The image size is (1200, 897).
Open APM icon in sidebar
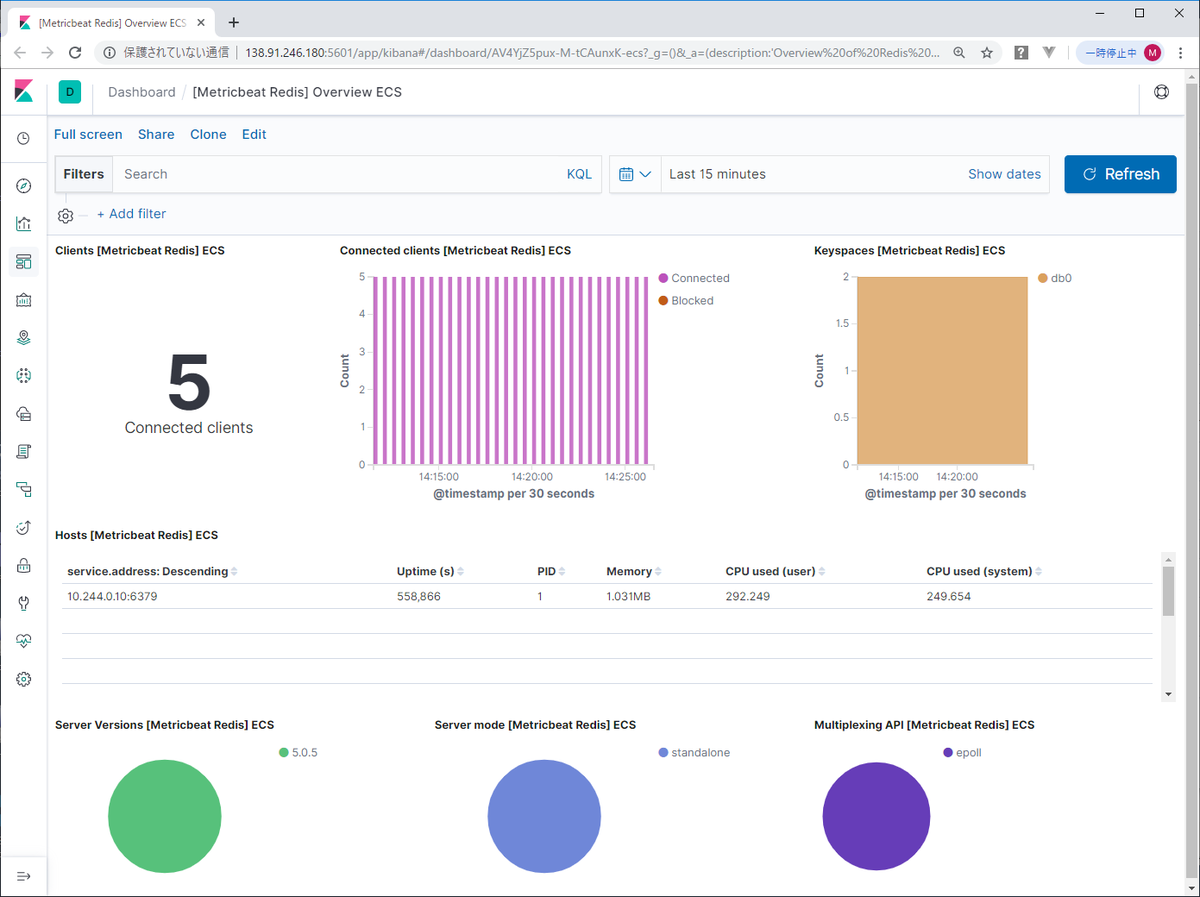pyautogui.click(x=24, y=490)
